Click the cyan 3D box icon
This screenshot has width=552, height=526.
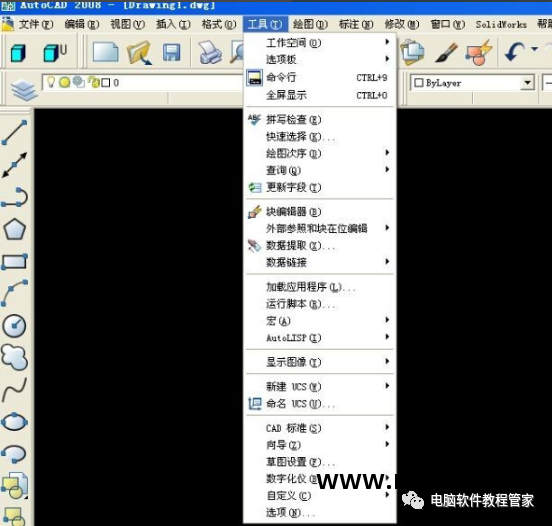[x=18, y=53]
